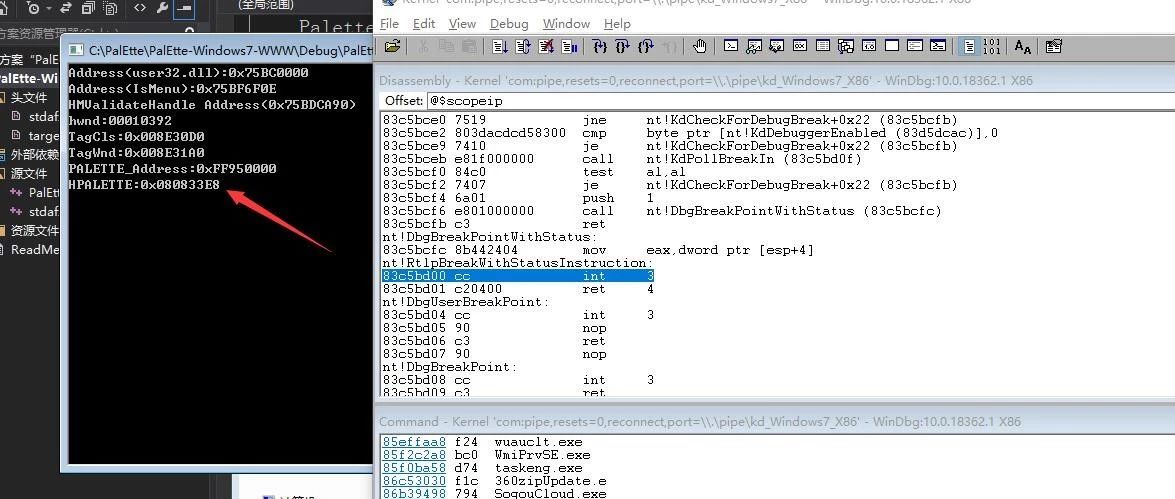The image size is (1175, 499).
Task: Open the Font dialog via AA icon
Action: click(x=1023, y=46)
